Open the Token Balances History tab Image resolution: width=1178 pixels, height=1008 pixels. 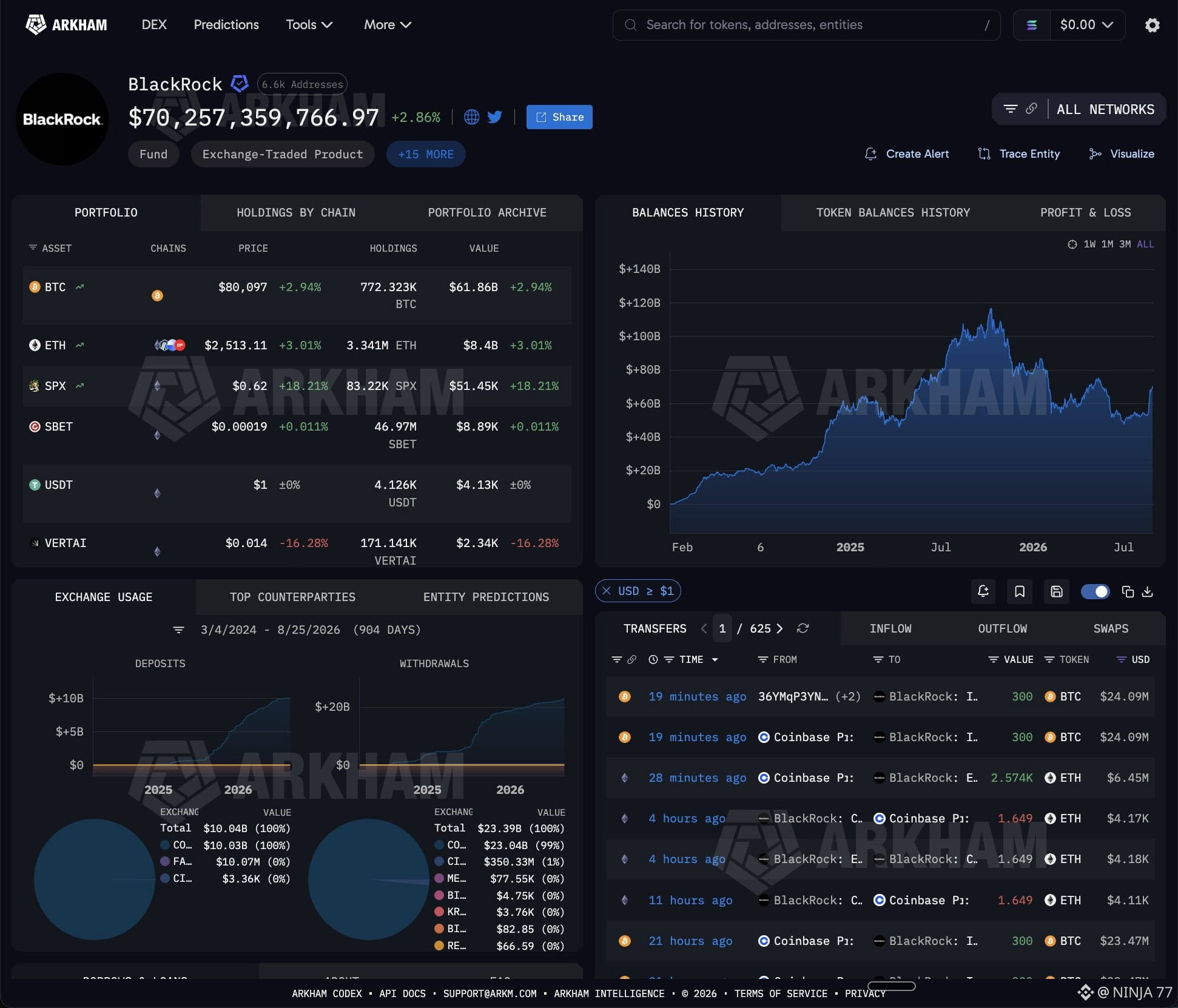point(893,212)
